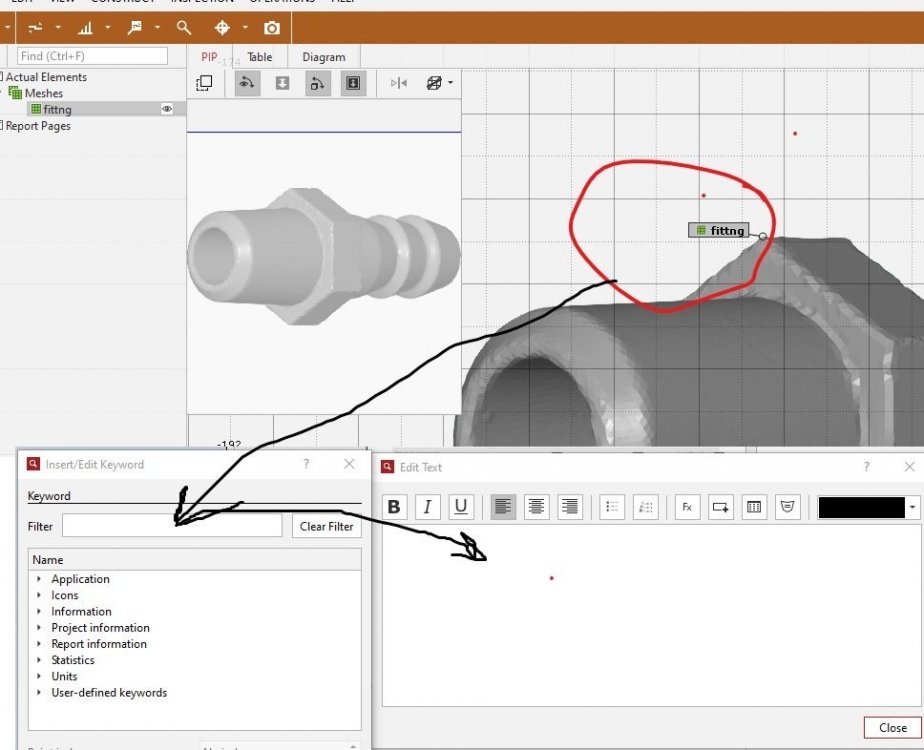Open the black text color swatch dropdown
This screenshot has width=924, height=750.
pos(912,507)
